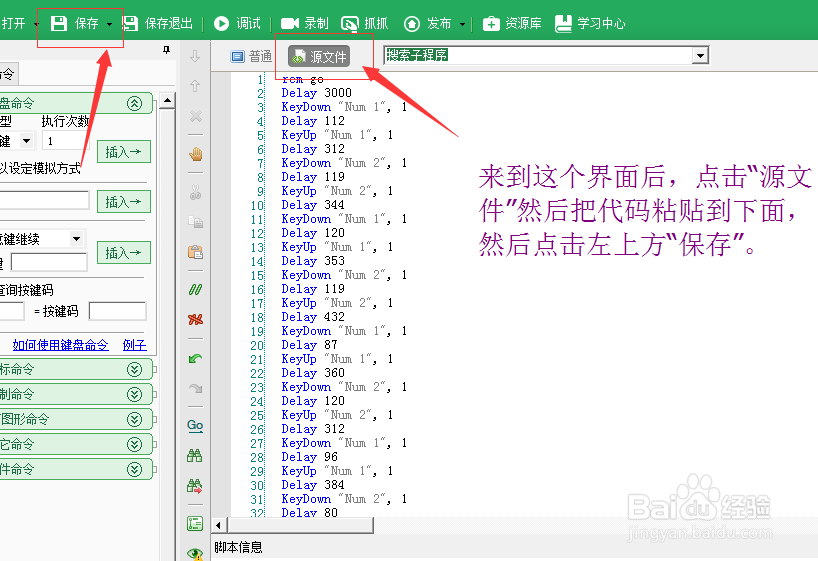This screenshot has height=561, width=818.
Task: Click the gray X delete icon
Action: tap(196, 116)
